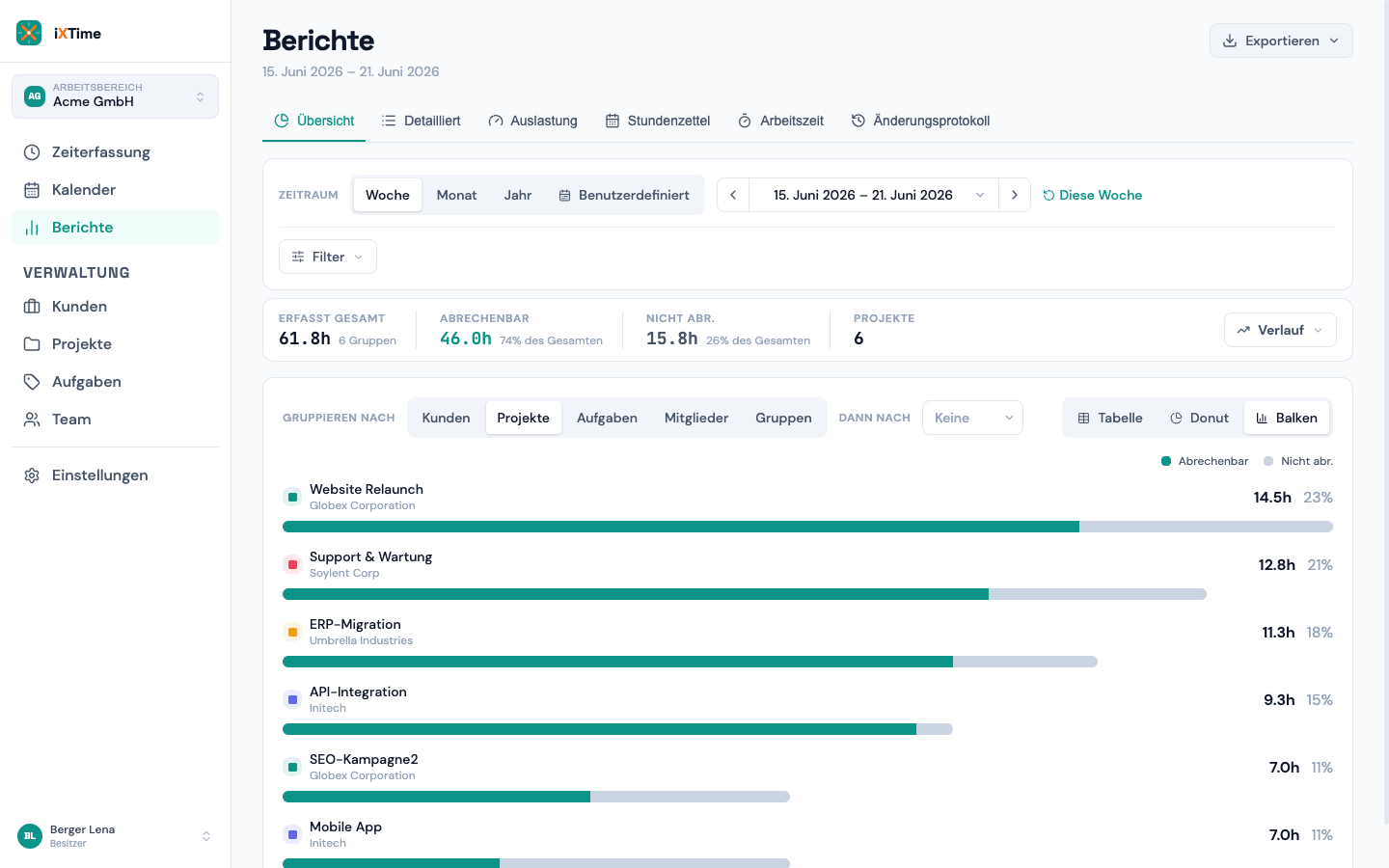Click ERP-Migration orange color icon

[x=292, y=632]
